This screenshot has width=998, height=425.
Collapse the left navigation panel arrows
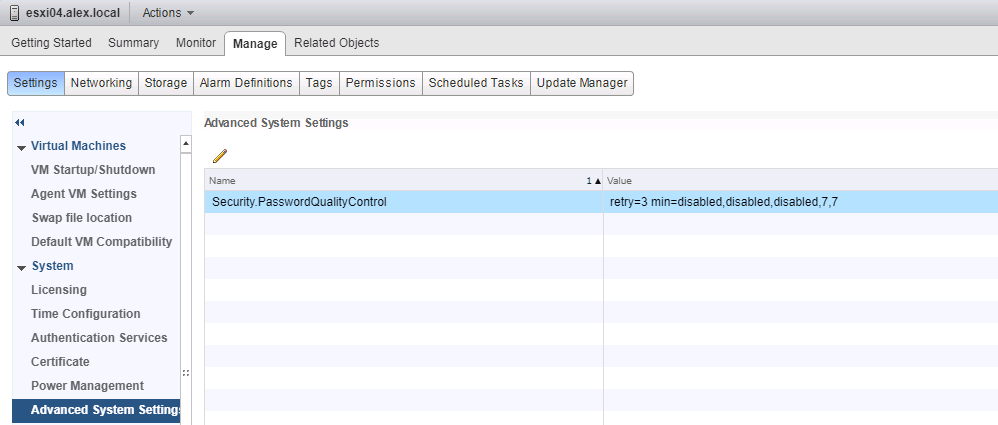pos(18,122)
